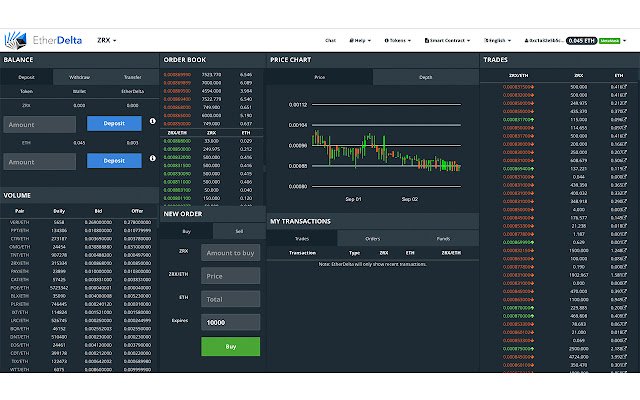640x400 pixels.
Task: Focus the ZRX Amount deposit field
Action: (x=40, y=124)
